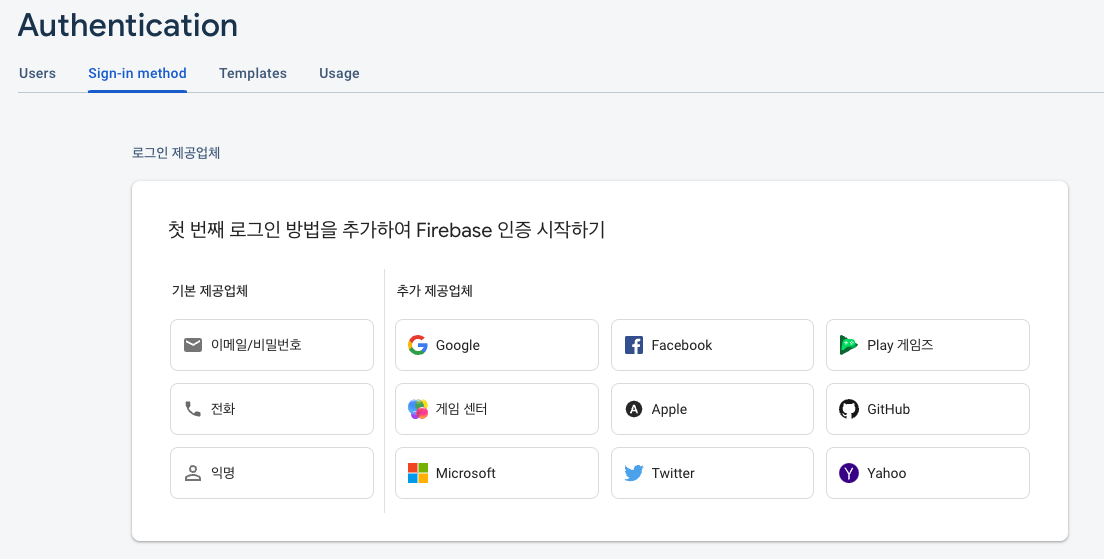Open the 게임 센터 provider
The width and height of the screenshot is (1104, 559).
(x=496, y=409)
